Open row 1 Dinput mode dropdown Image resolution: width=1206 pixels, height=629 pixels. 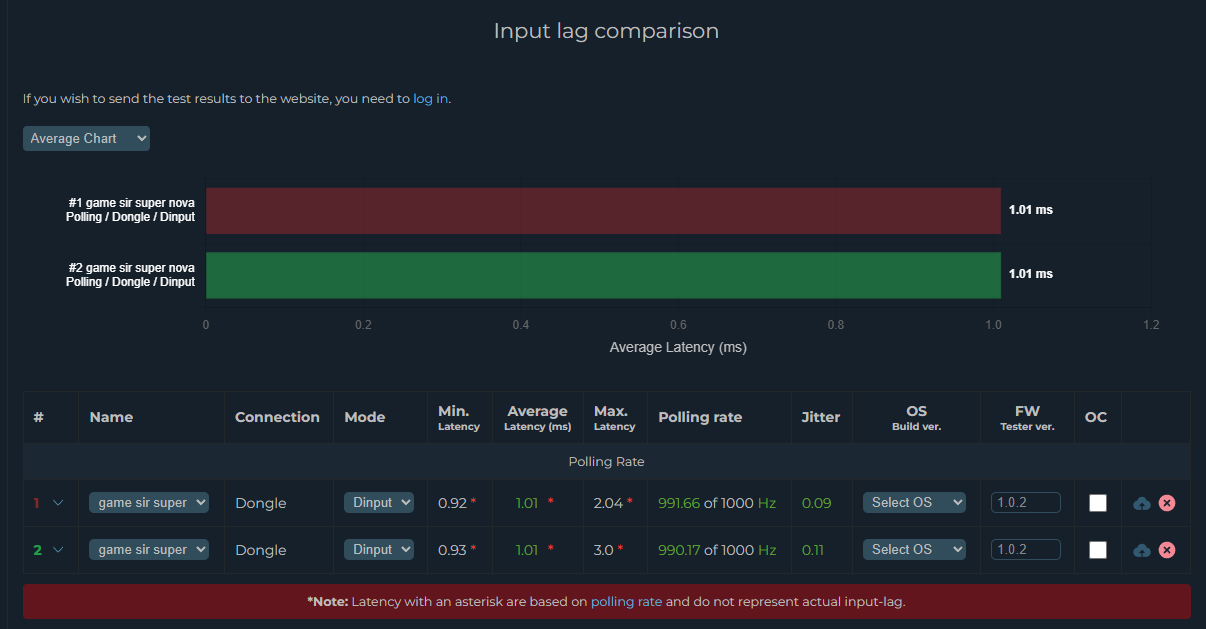[378, 502]
